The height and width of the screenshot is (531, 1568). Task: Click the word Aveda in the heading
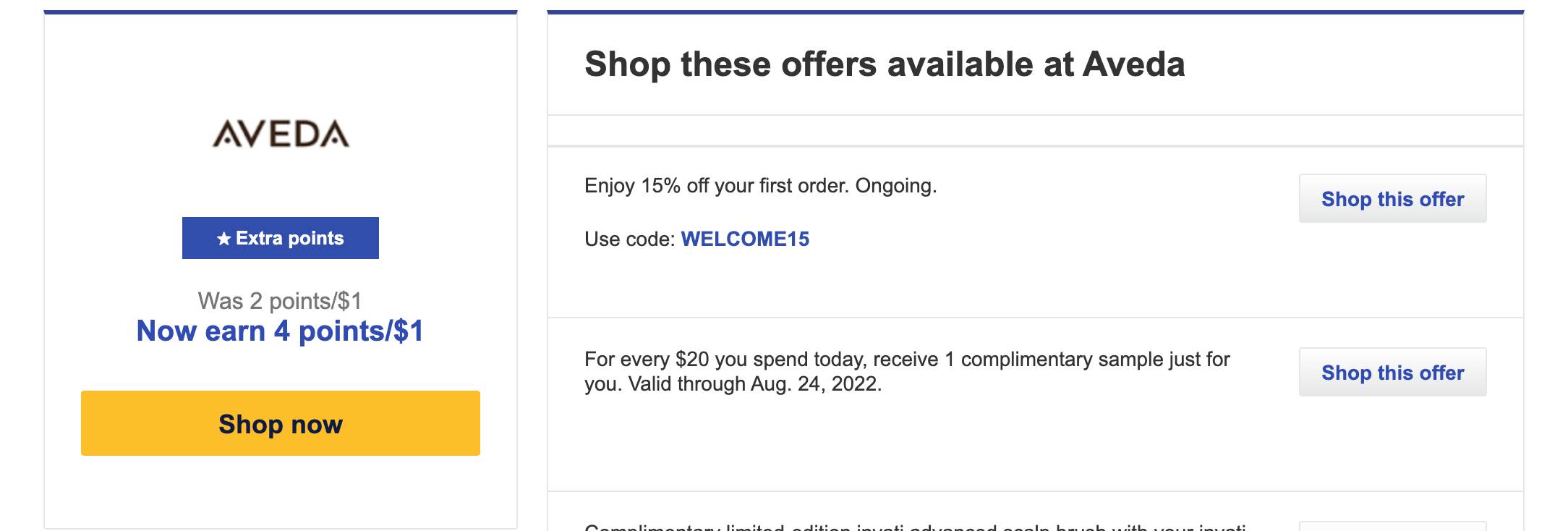[x=1134, y=64]
